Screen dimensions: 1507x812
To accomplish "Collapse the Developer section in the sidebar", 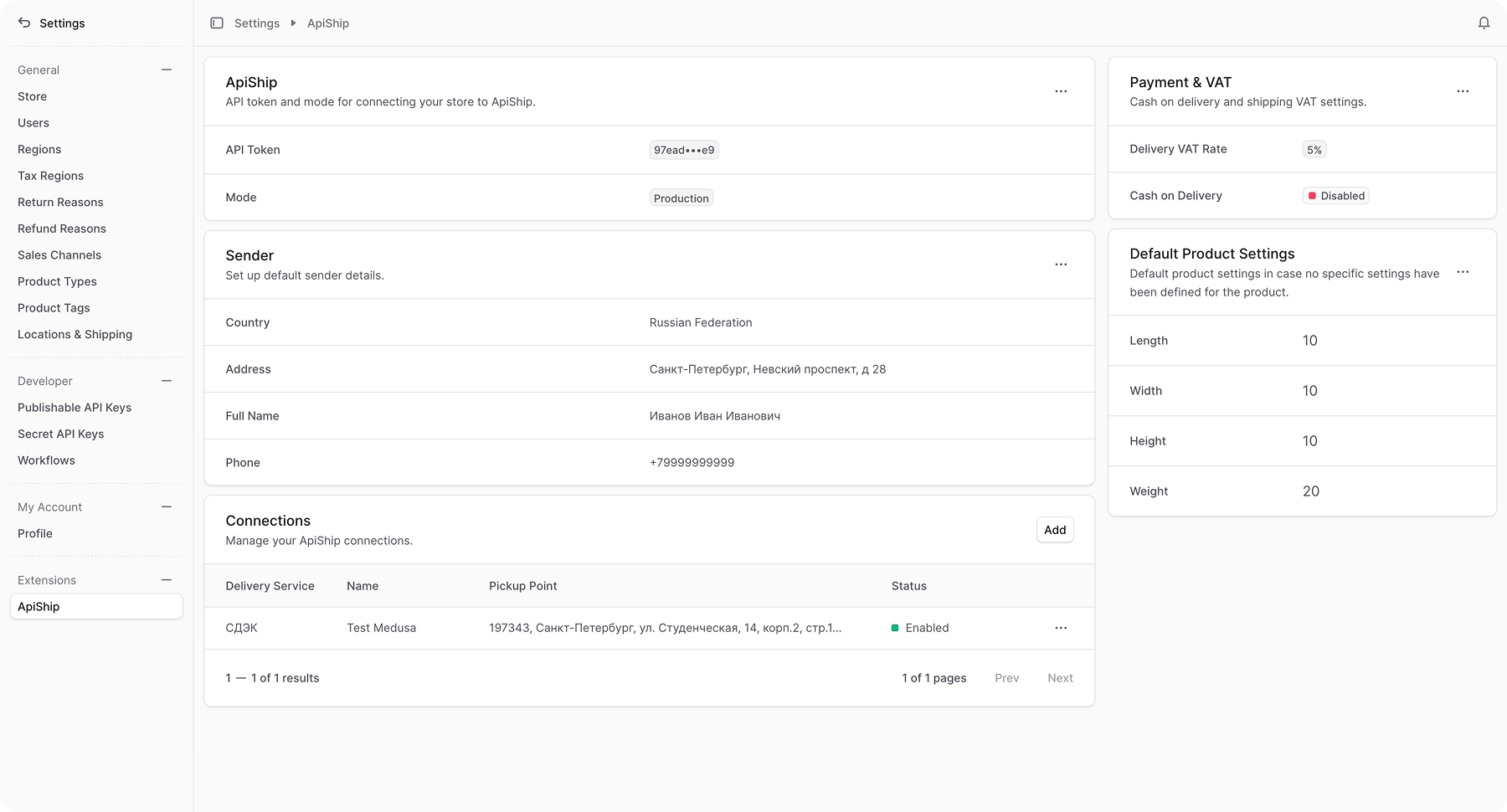I will pyautogui.click(x=167, y=380).
